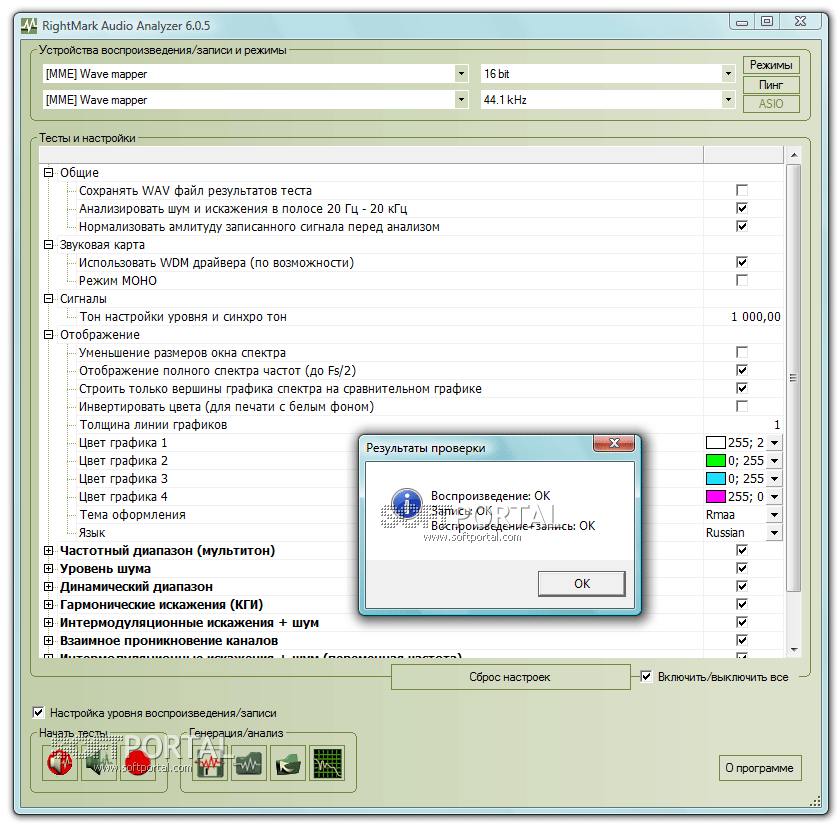Screen dimensions: 837x825
Task: Click the generate WAV floppy-disk icon
Action: click(x=210, y=763)
